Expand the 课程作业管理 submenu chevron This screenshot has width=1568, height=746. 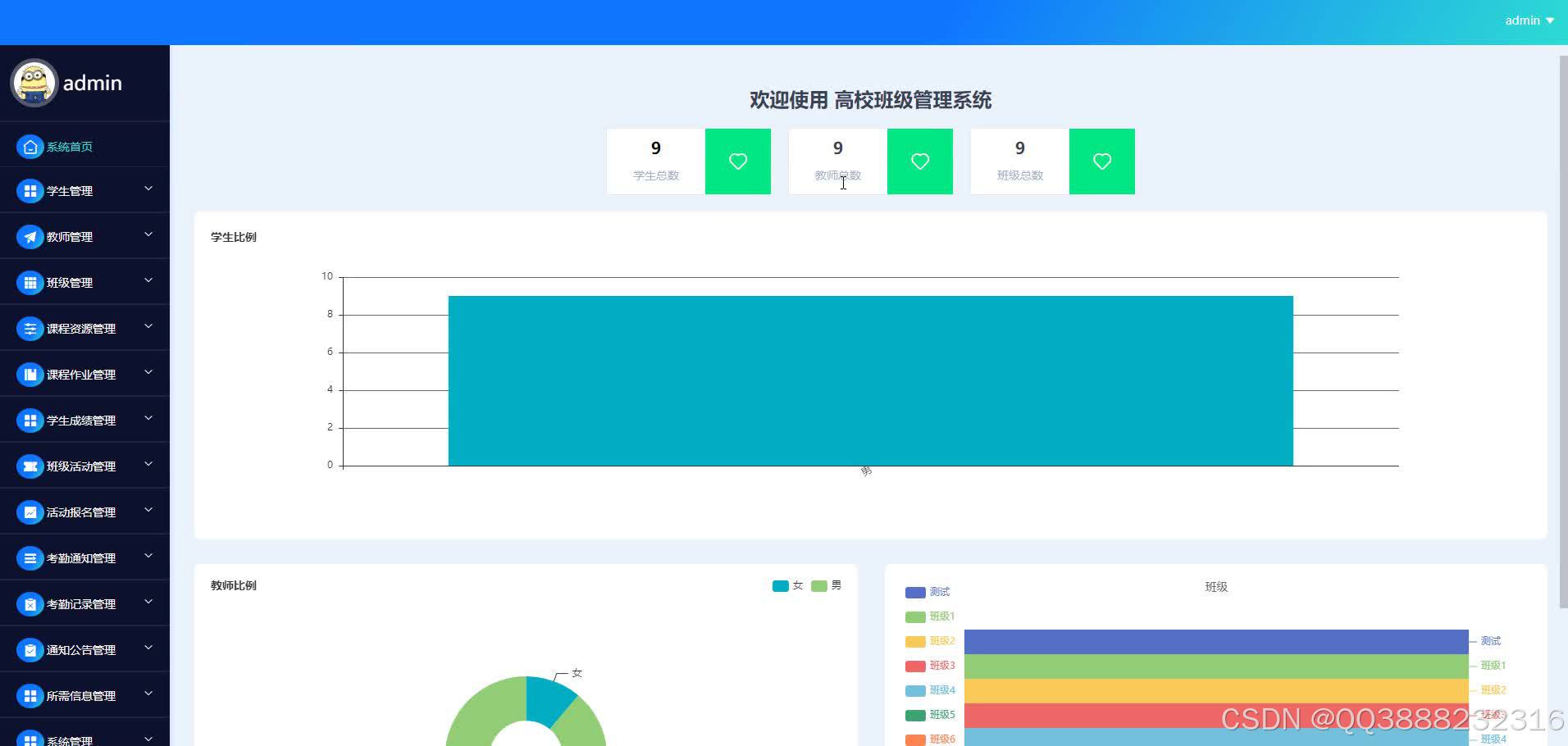pyautogui.click(x=148, y=372)
